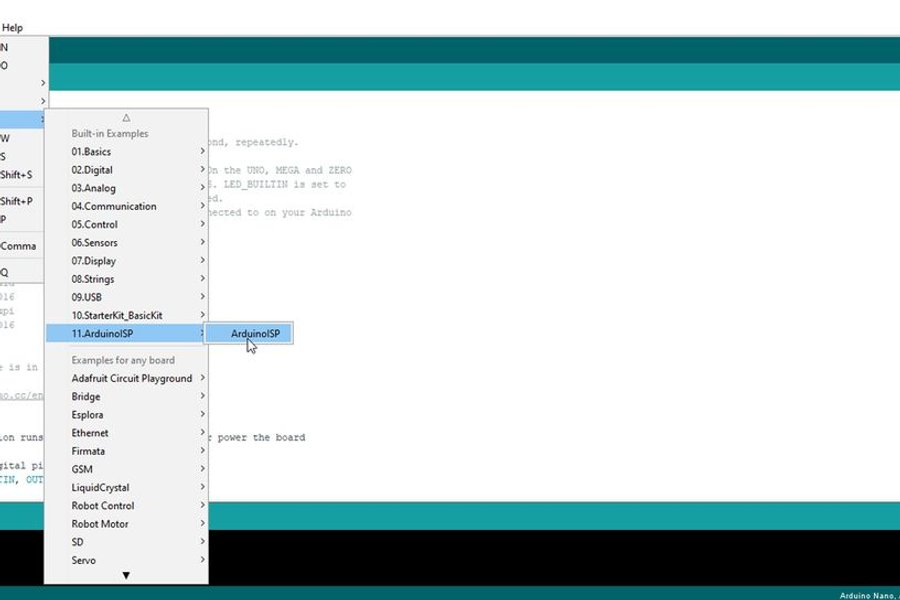Open LiquidCrystal library examples
The image size is (900, 600).
pyautogui.click(x=126, y=487)
